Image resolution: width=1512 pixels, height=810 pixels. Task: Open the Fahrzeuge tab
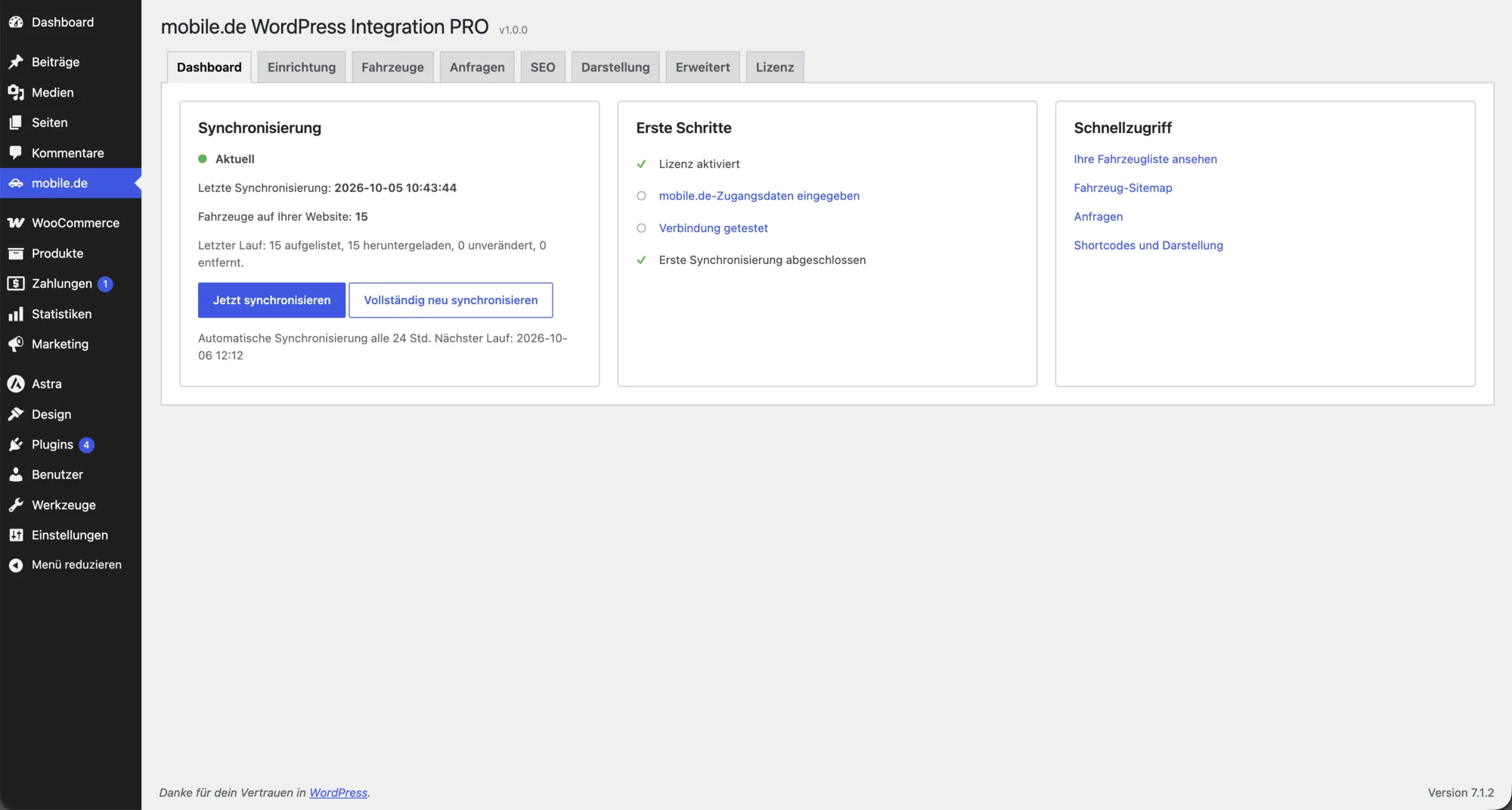click(x=392, y=67)
